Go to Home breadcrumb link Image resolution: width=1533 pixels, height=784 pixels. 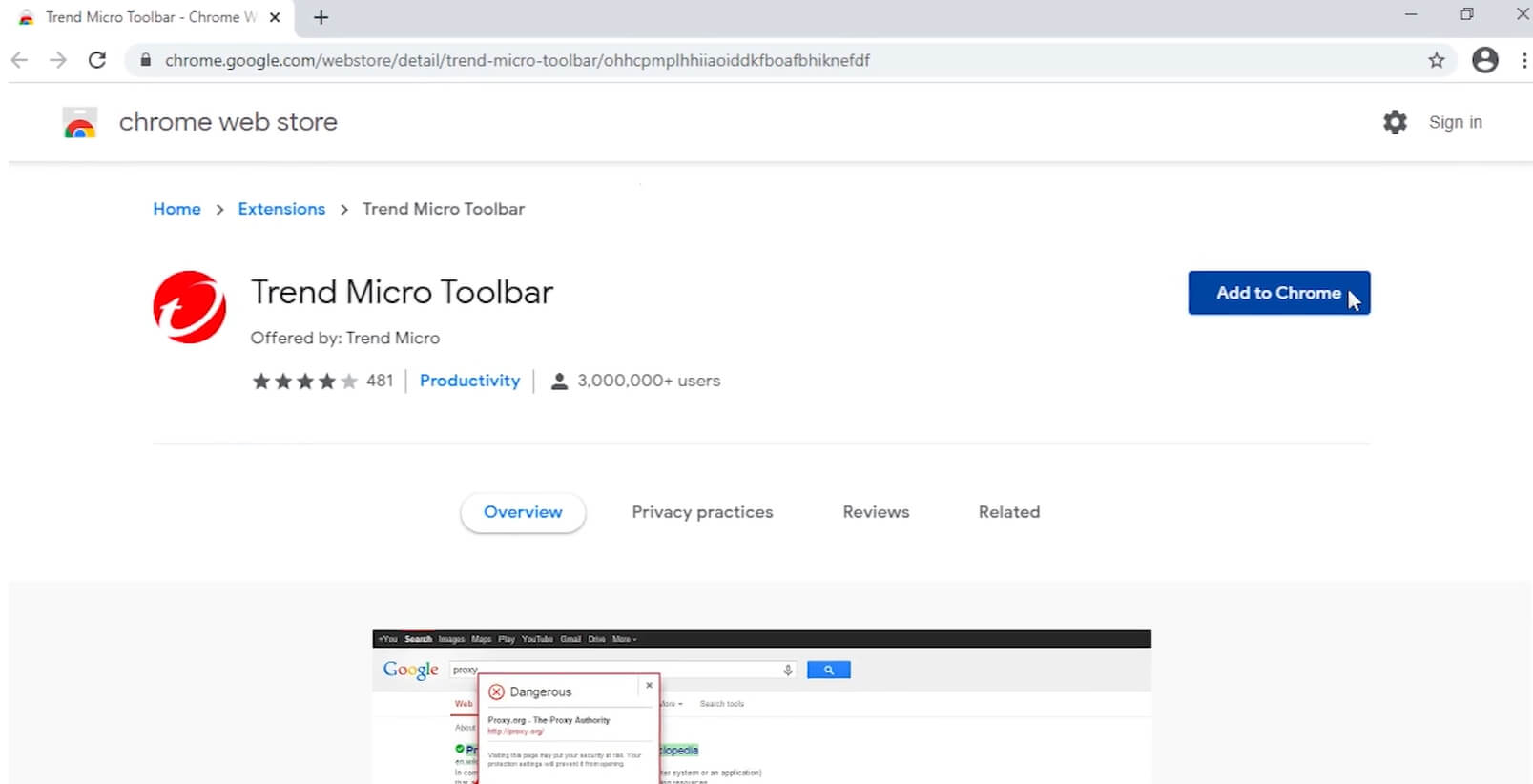(177, 209)
